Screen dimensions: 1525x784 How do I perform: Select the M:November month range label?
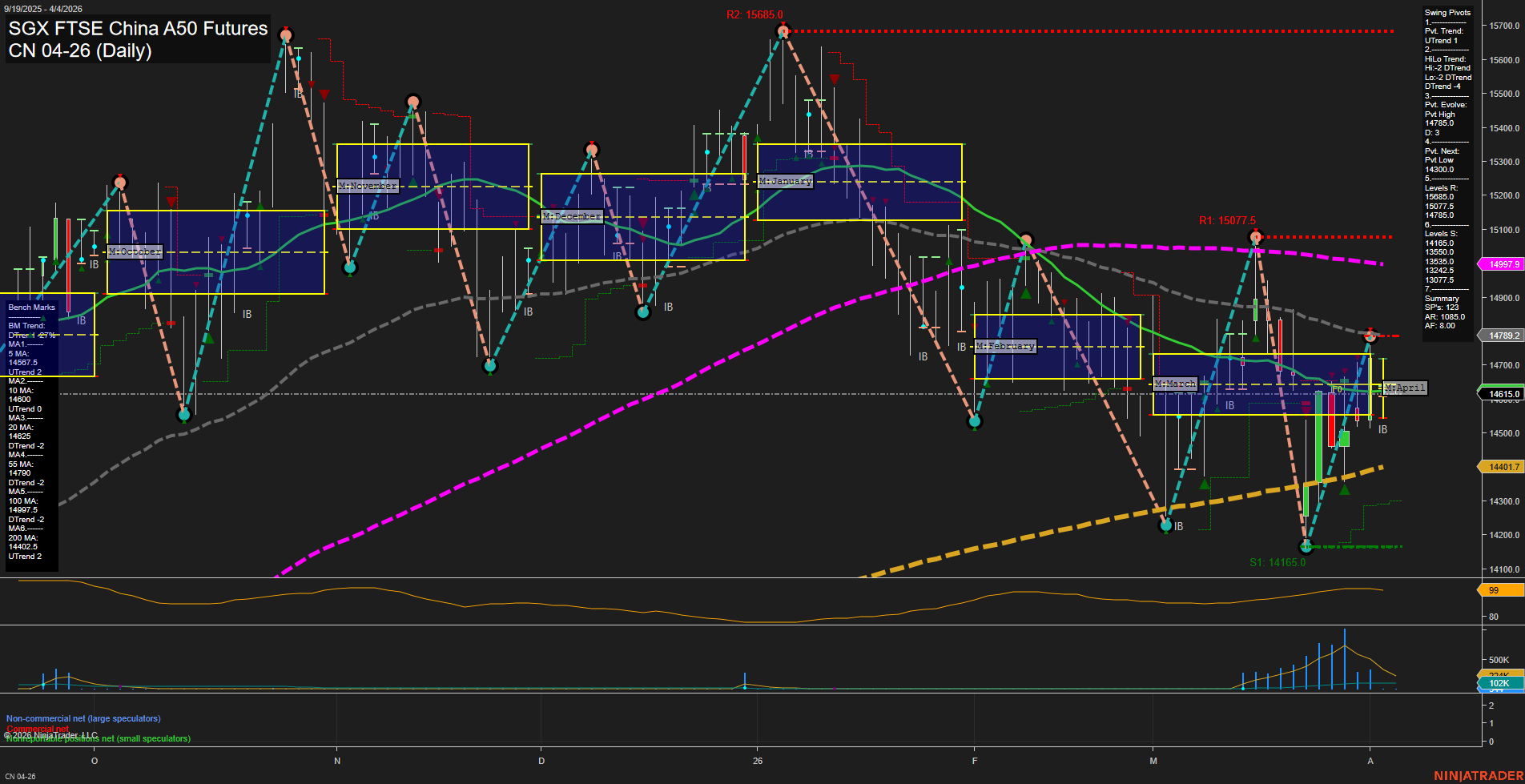coord(369,185)
